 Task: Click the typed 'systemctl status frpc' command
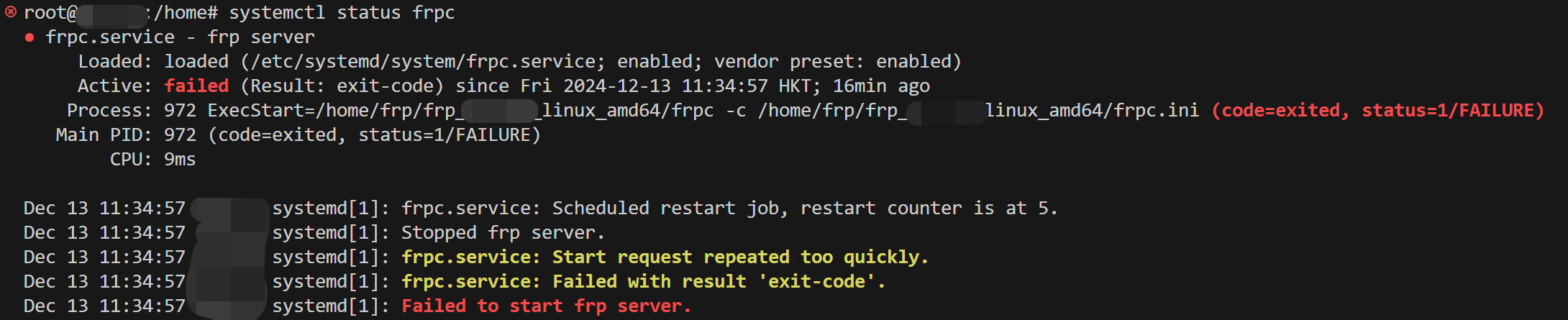(342, 13)
